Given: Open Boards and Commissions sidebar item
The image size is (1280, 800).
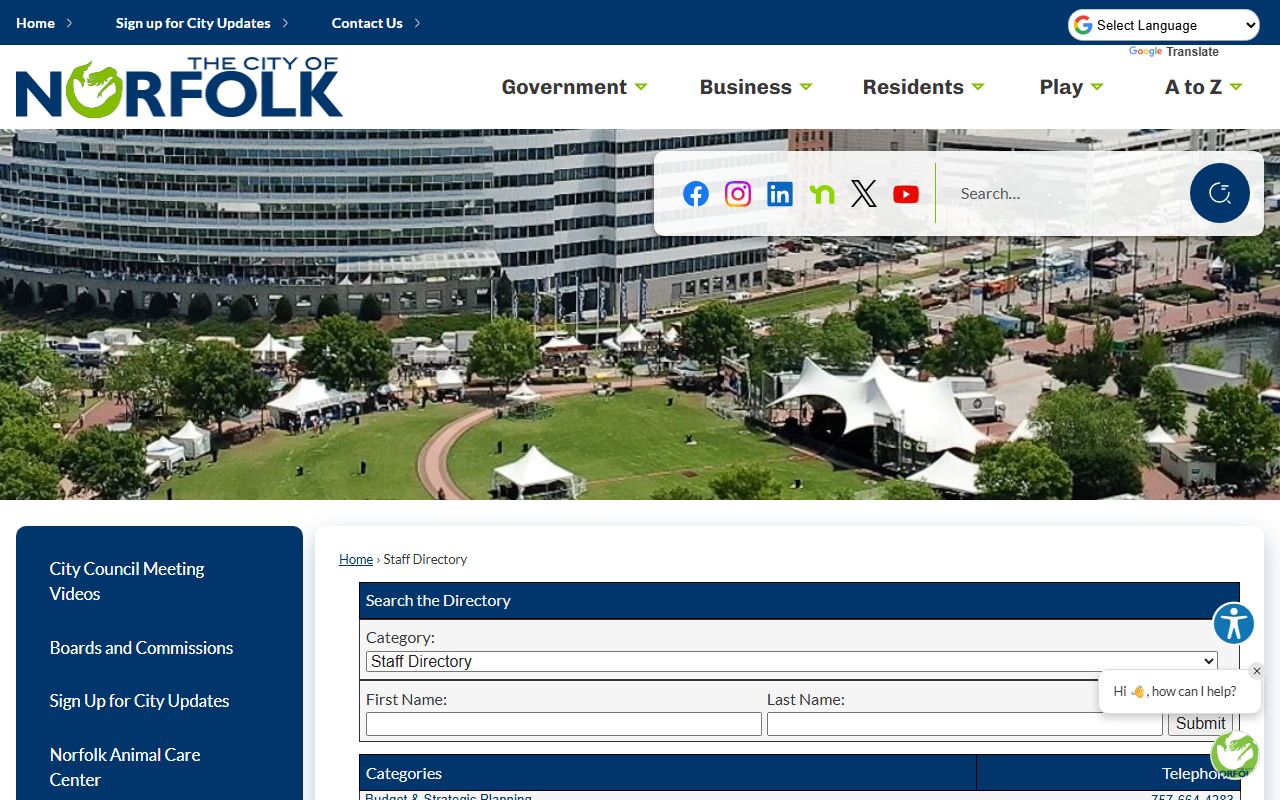Looking at the screenshot, I should tap(141, 648).
